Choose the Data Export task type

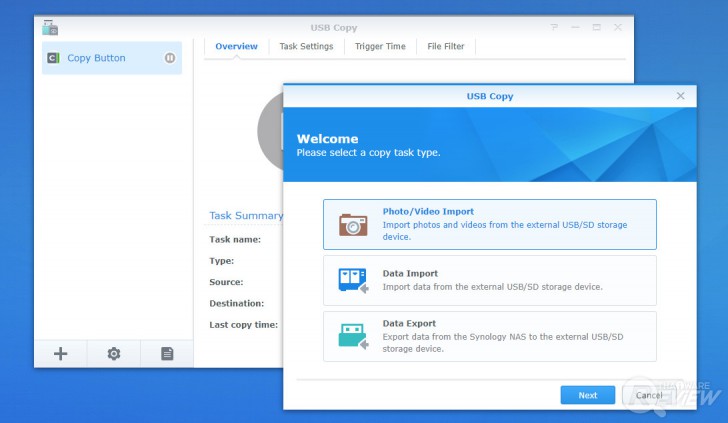pyautogui.click(x=490, y=336)
